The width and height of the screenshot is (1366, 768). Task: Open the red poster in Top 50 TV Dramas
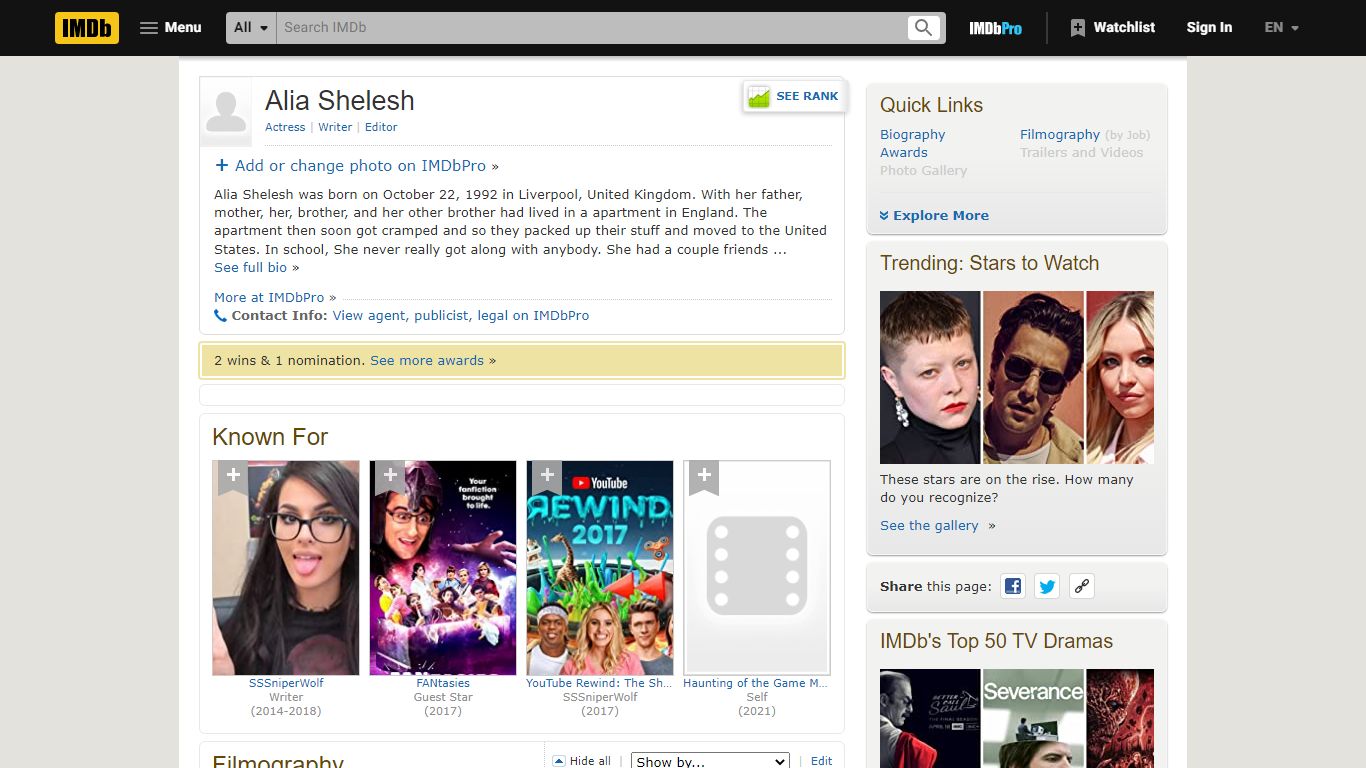pos(1120,719)
